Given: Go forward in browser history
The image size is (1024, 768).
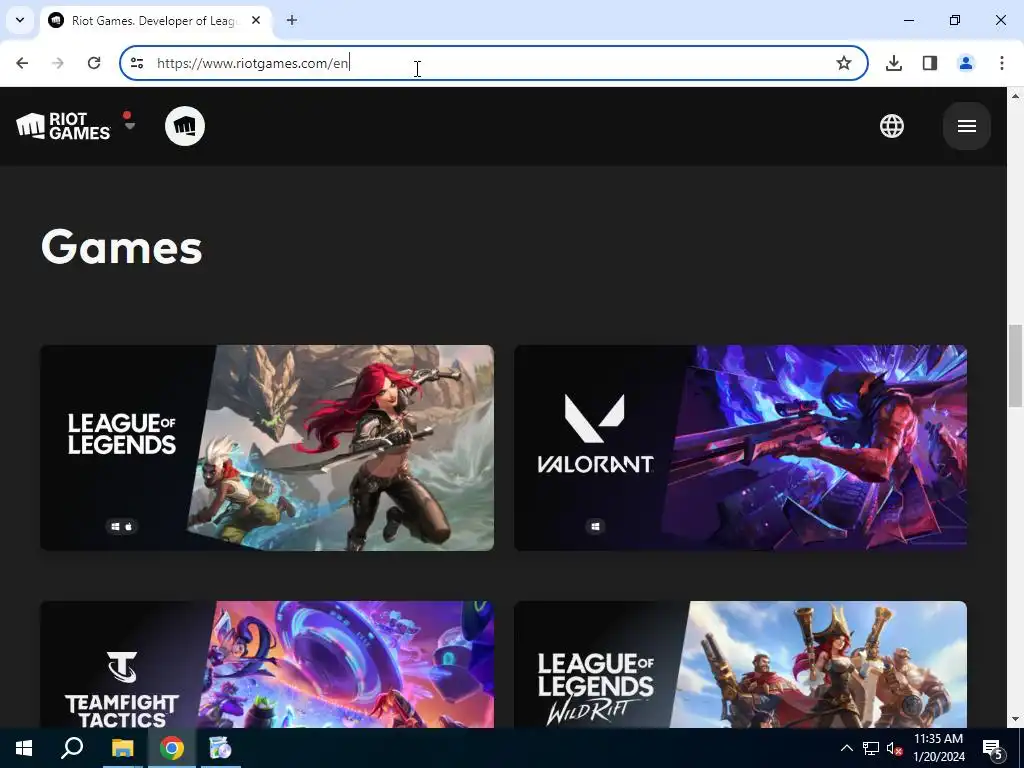Looking at the screenshot, I should [58, 63].
